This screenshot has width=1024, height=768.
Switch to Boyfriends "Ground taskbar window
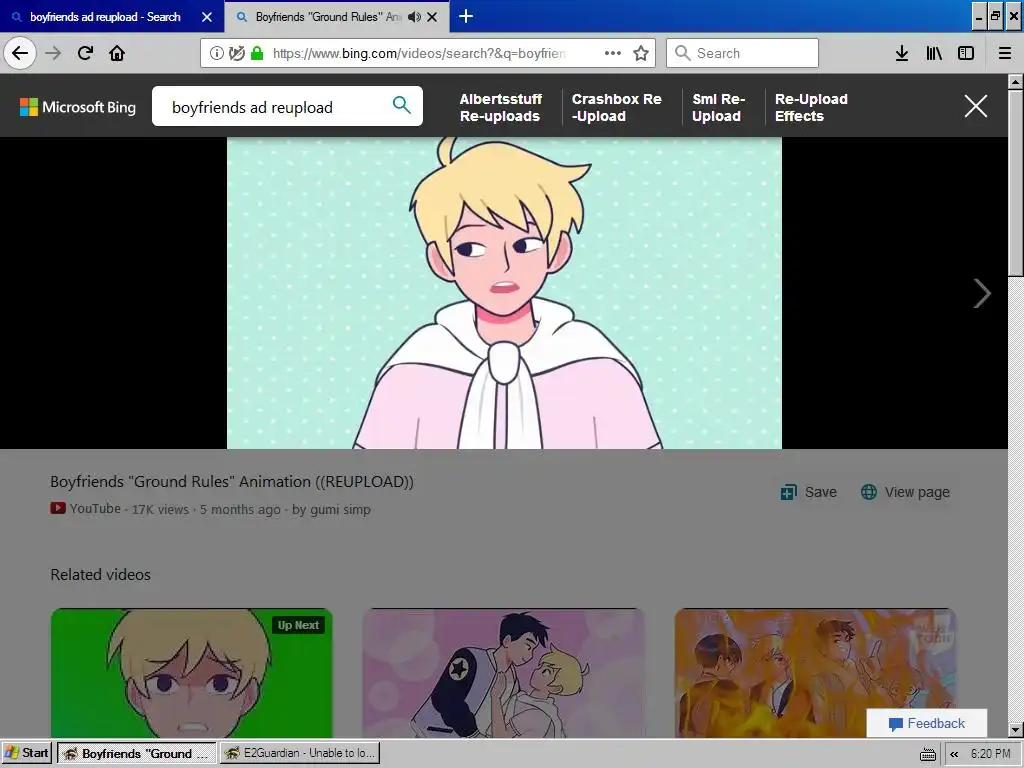[136, 753]
